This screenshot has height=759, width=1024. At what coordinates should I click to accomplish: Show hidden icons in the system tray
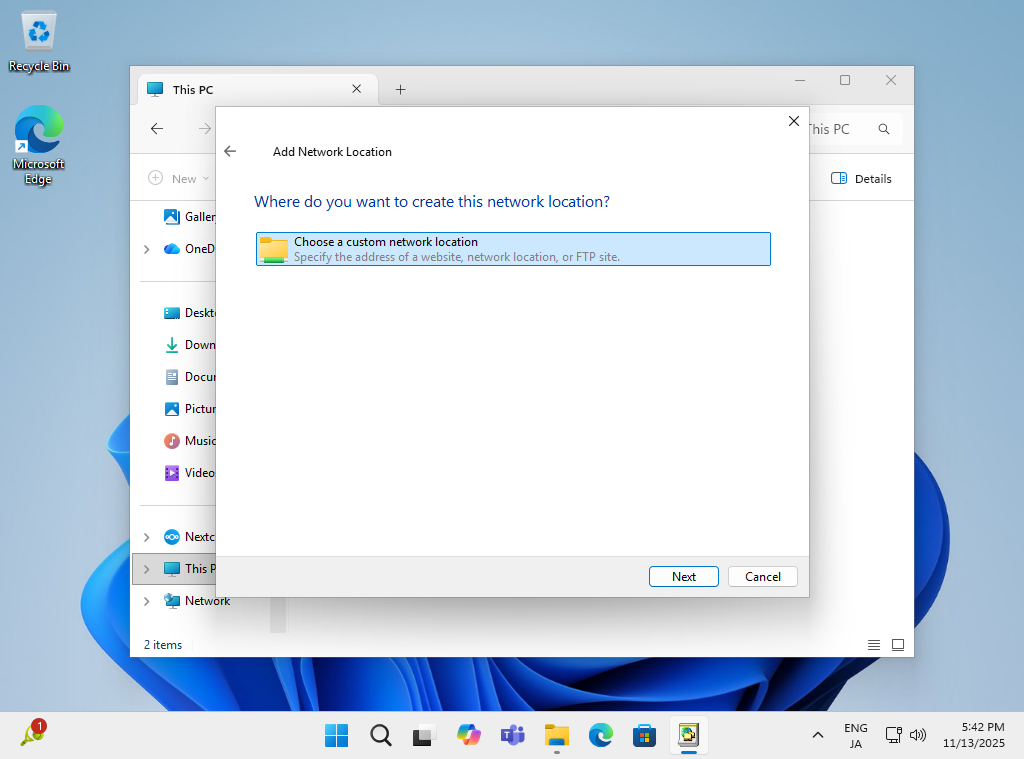817,735
